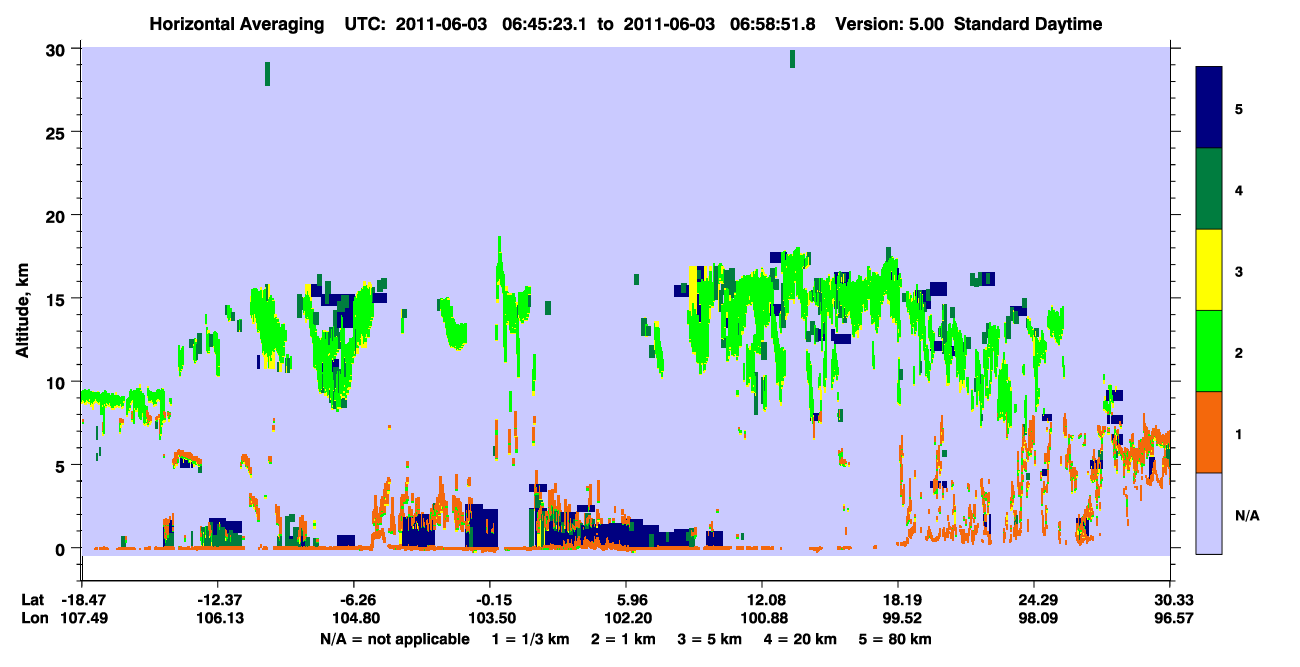
Task: Click the light green color bar segment labeled 2
Action: (x=1209, y=350)
